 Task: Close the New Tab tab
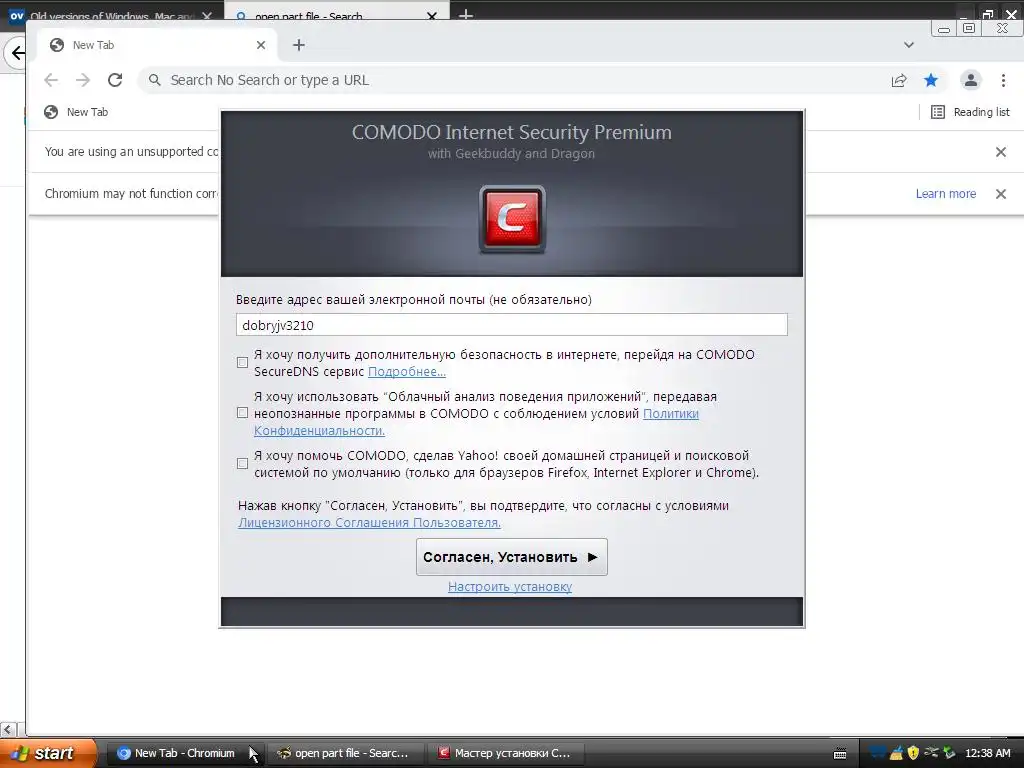coord(261,44)
